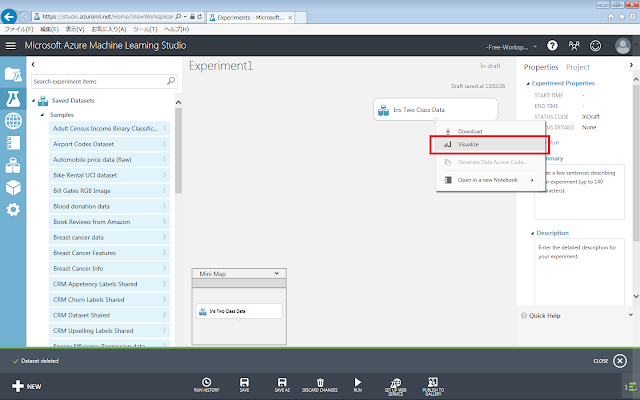Switch to the Properties tab
The height and width of the screenshot is (400, 640).
pyautogui.click(x=541, y=67)
